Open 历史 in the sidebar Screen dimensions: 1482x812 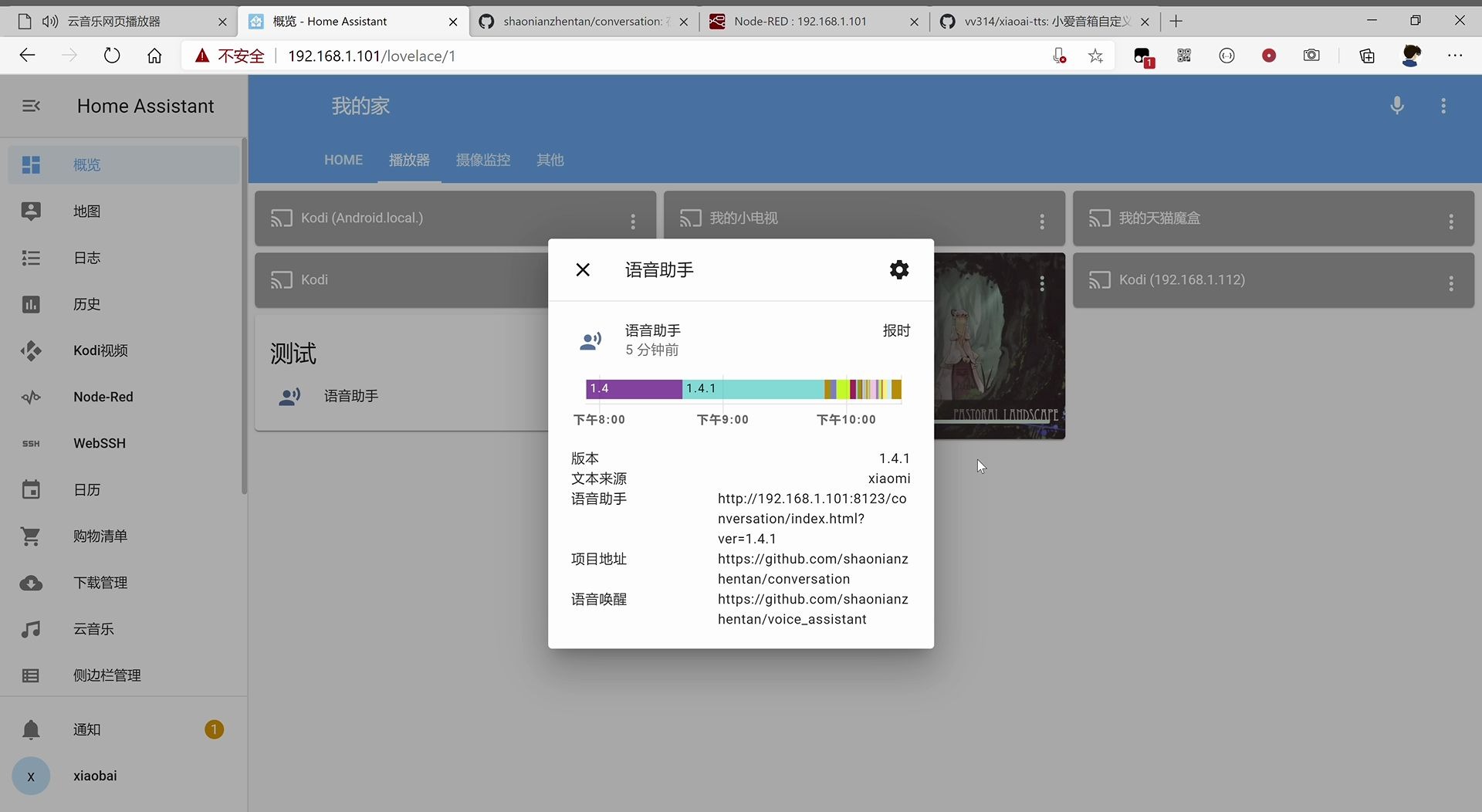[x=123, y=304]
